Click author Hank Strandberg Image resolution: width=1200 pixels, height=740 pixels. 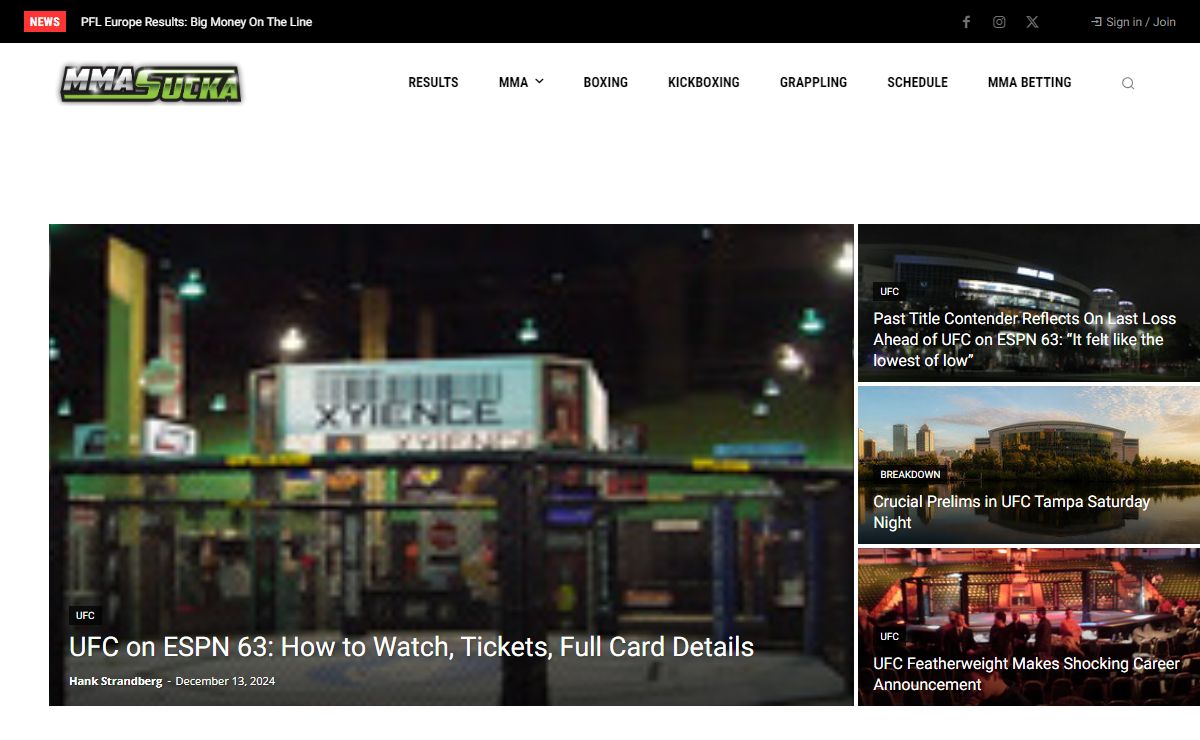coord(115,681)
